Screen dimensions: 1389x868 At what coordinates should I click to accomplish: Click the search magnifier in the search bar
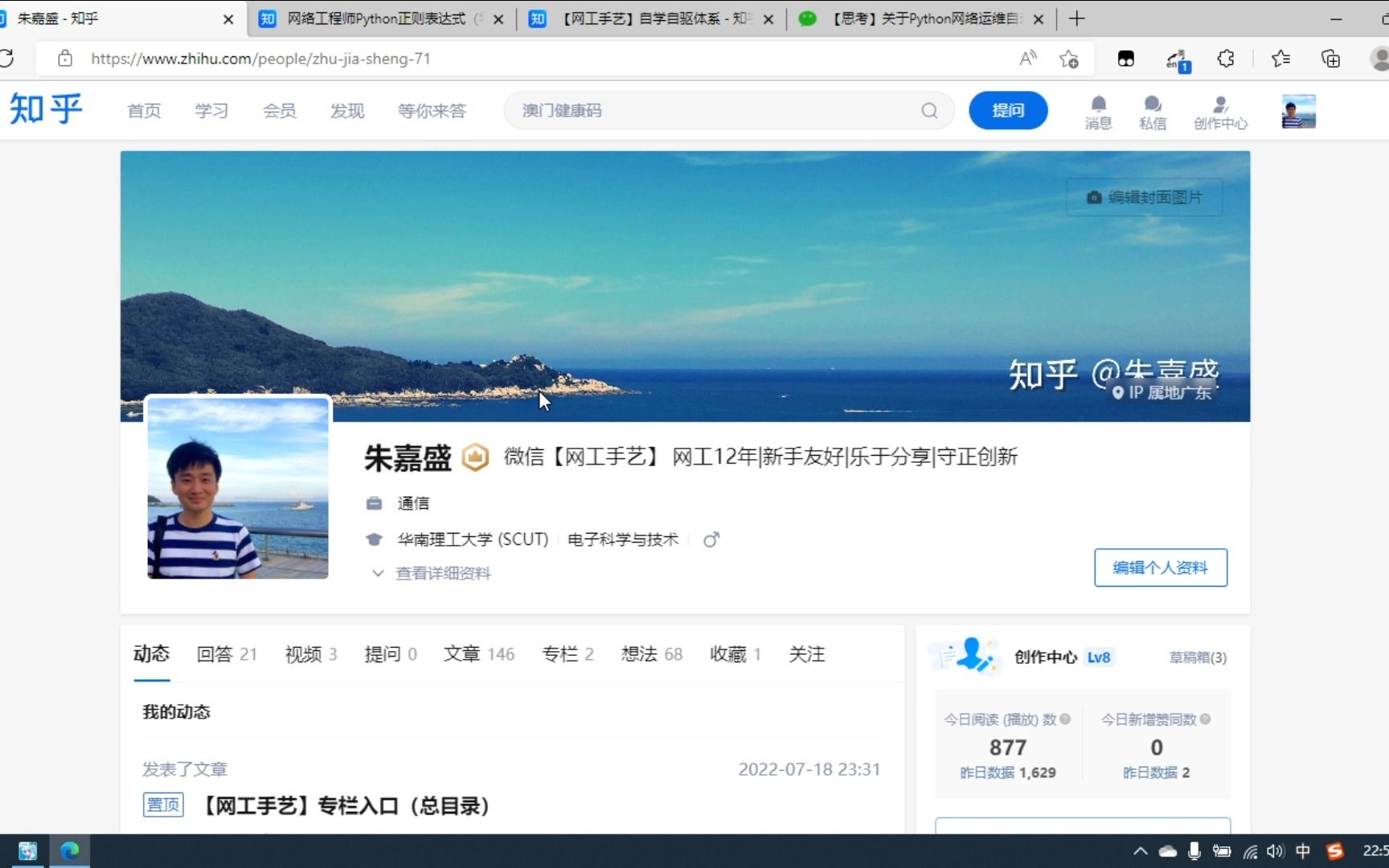[928, 110]
